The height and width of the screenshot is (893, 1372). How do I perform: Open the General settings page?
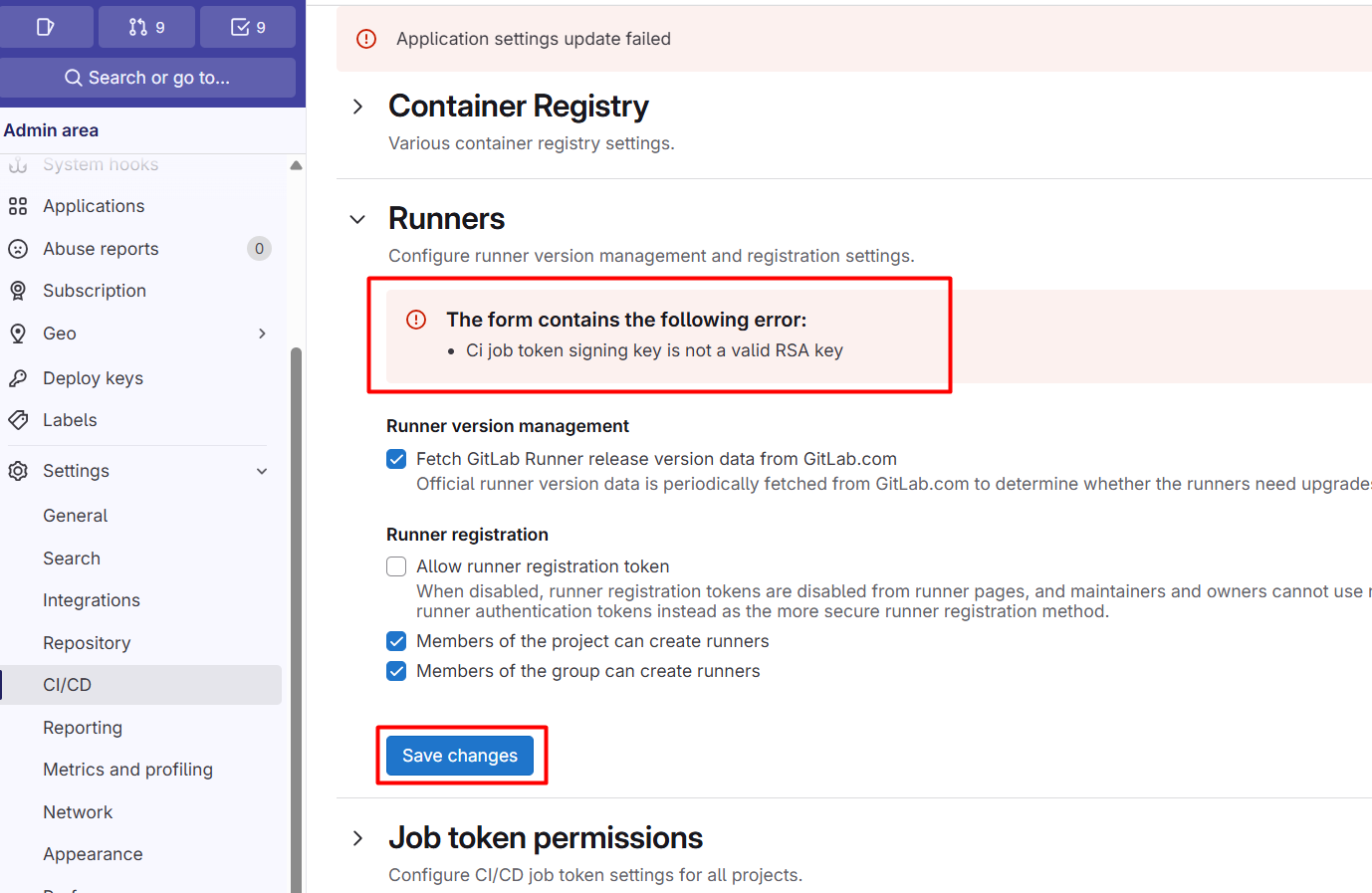coord(75,515)
